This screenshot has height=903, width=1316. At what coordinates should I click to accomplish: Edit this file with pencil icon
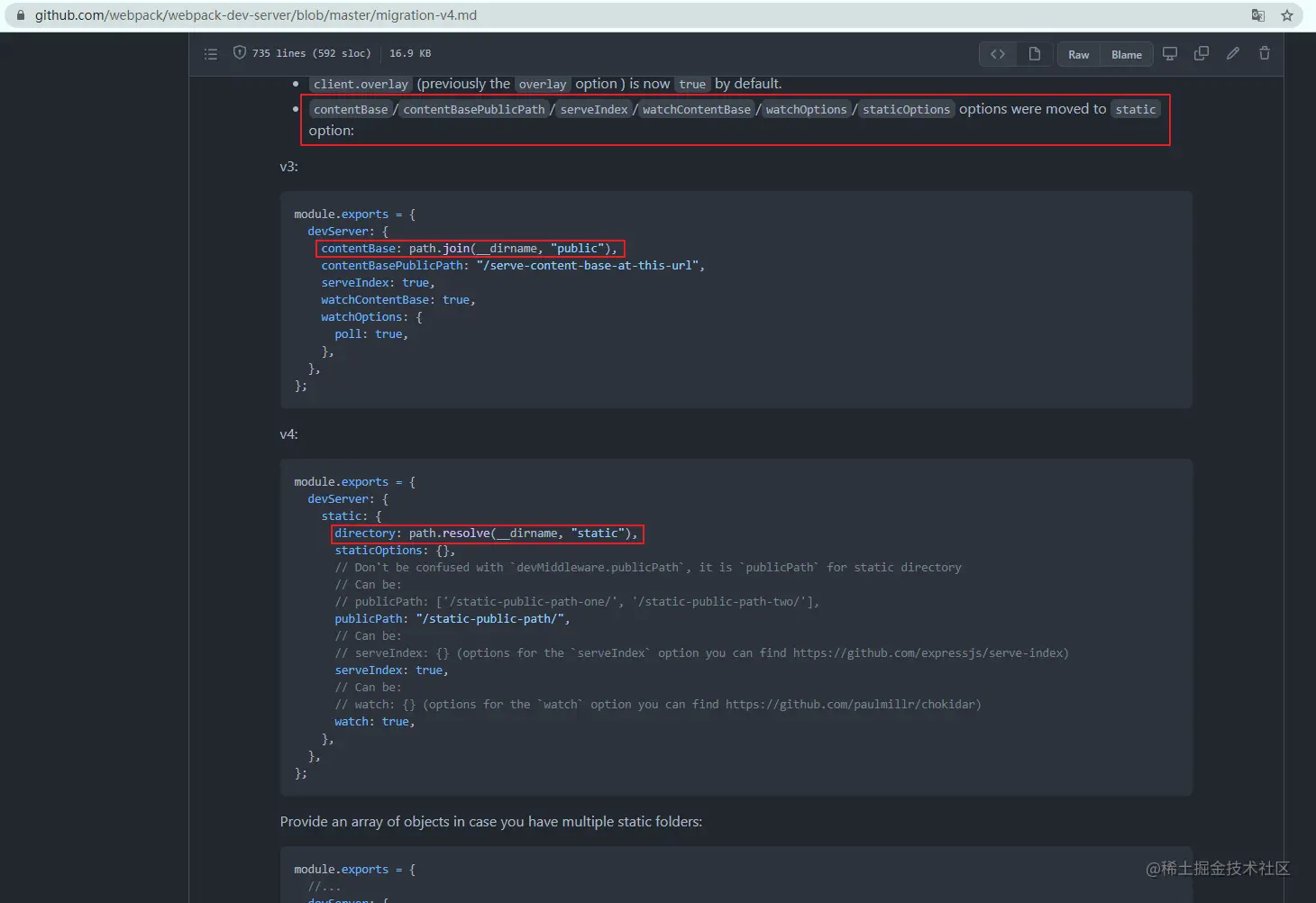point(1233,54)
